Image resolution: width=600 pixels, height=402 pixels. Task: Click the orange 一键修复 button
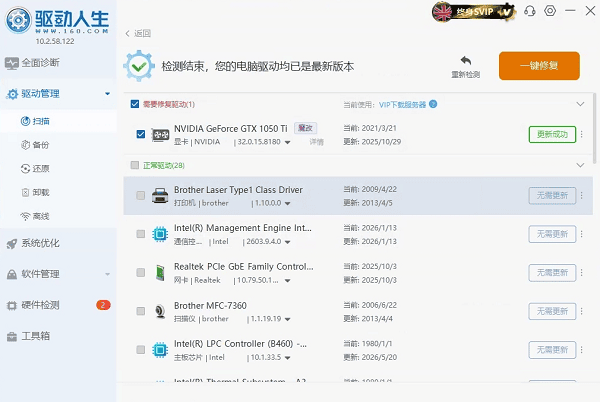tap(539, 66)
